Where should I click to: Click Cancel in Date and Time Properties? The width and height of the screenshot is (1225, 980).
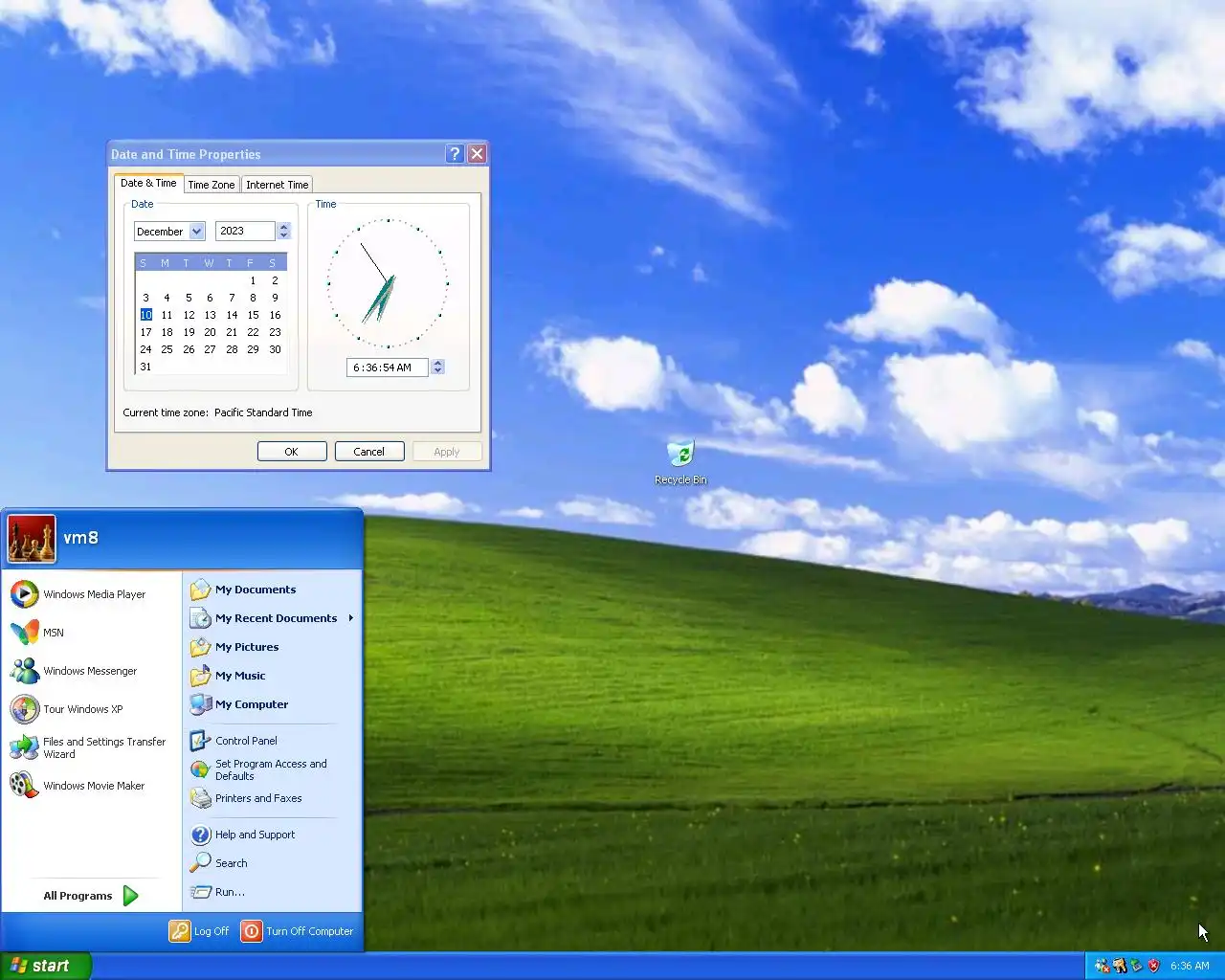coord(369,452)
